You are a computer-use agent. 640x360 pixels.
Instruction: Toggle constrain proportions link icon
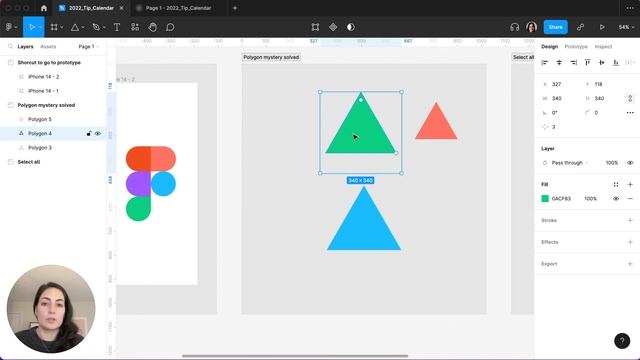point(630,98)
